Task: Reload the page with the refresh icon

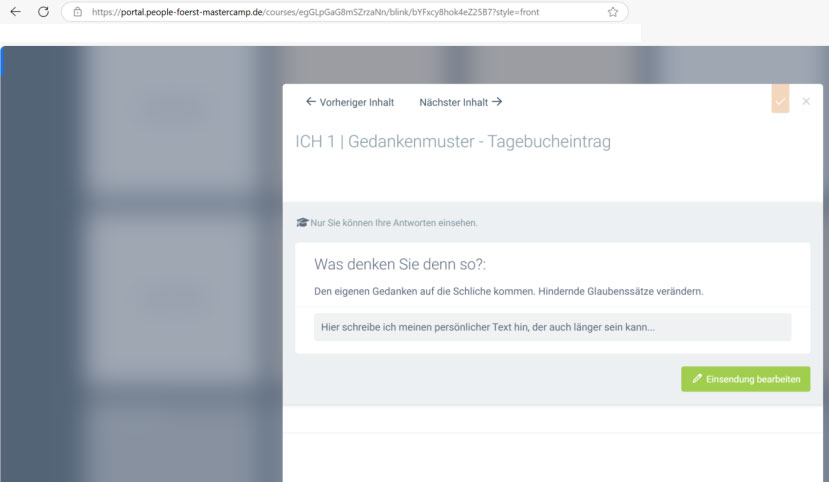Action: pos(43,12)
